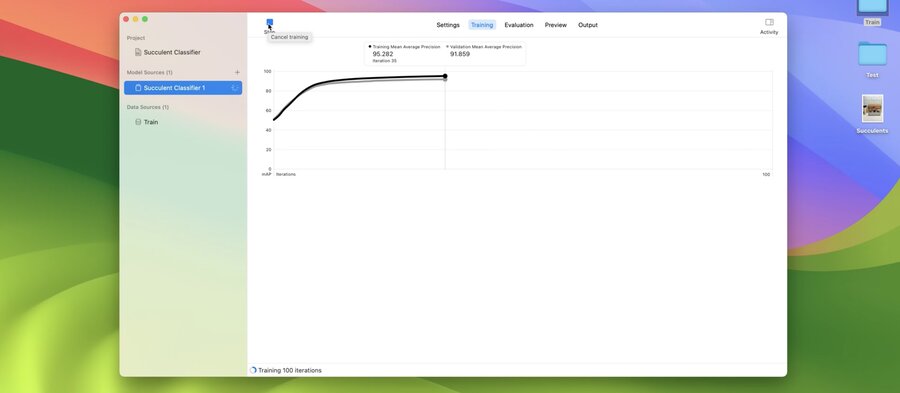Open the Activity panel icon
The height and width of the screenshot is (393, 900).
(x=769, y=22)
